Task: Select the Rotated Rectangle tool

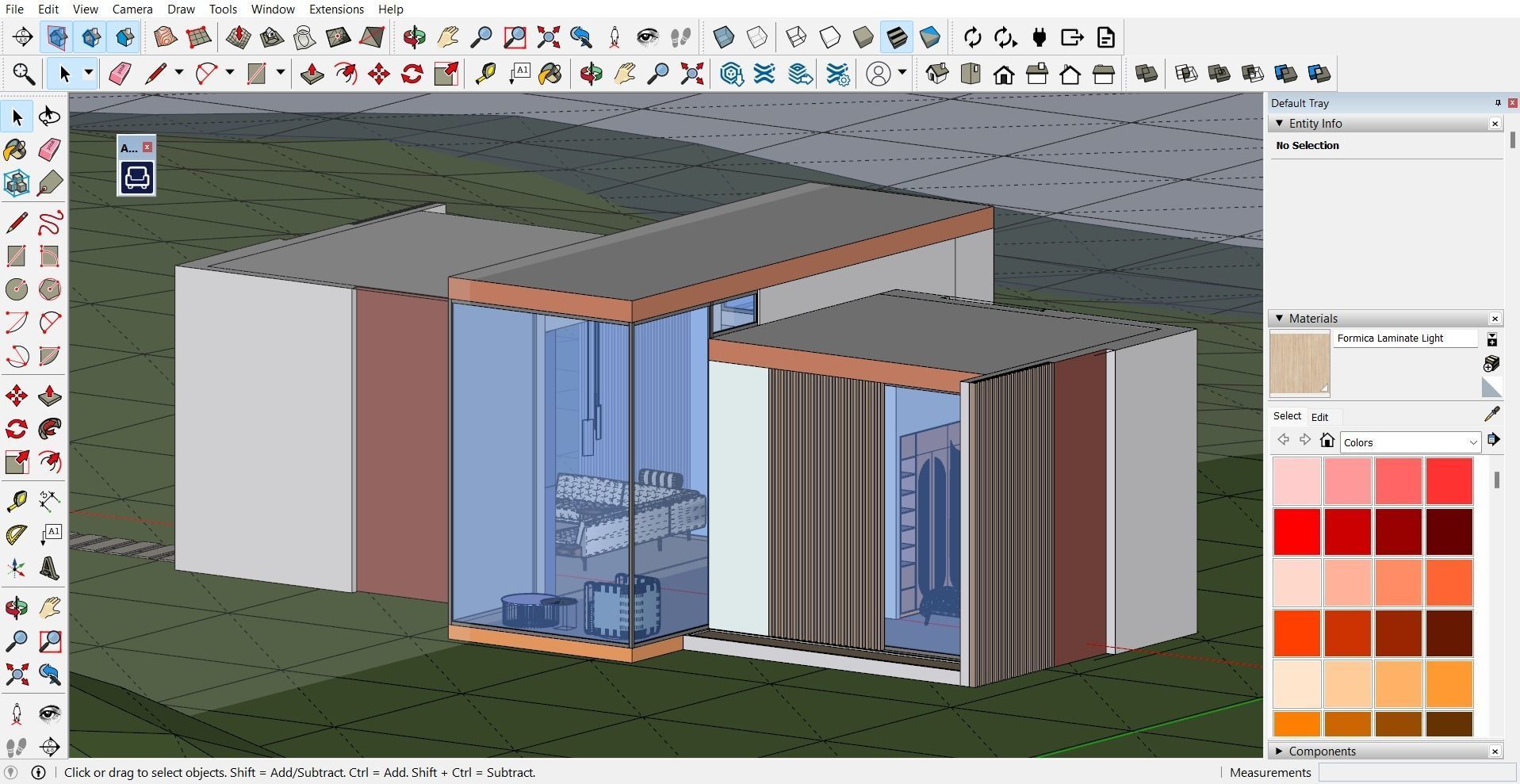Action: tap(49, 256)
